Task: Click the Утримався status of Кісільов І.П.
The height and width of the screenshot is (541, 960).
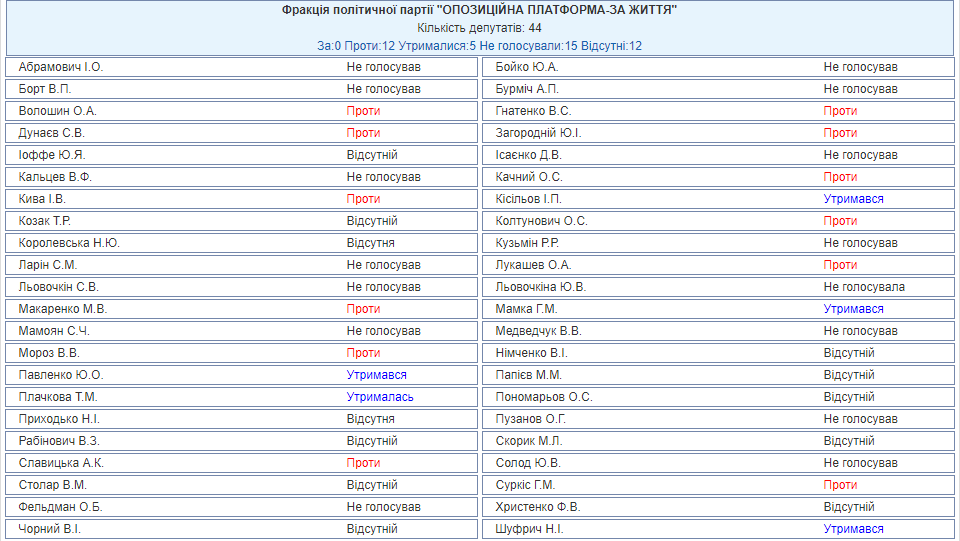Action: coord(853,199)
